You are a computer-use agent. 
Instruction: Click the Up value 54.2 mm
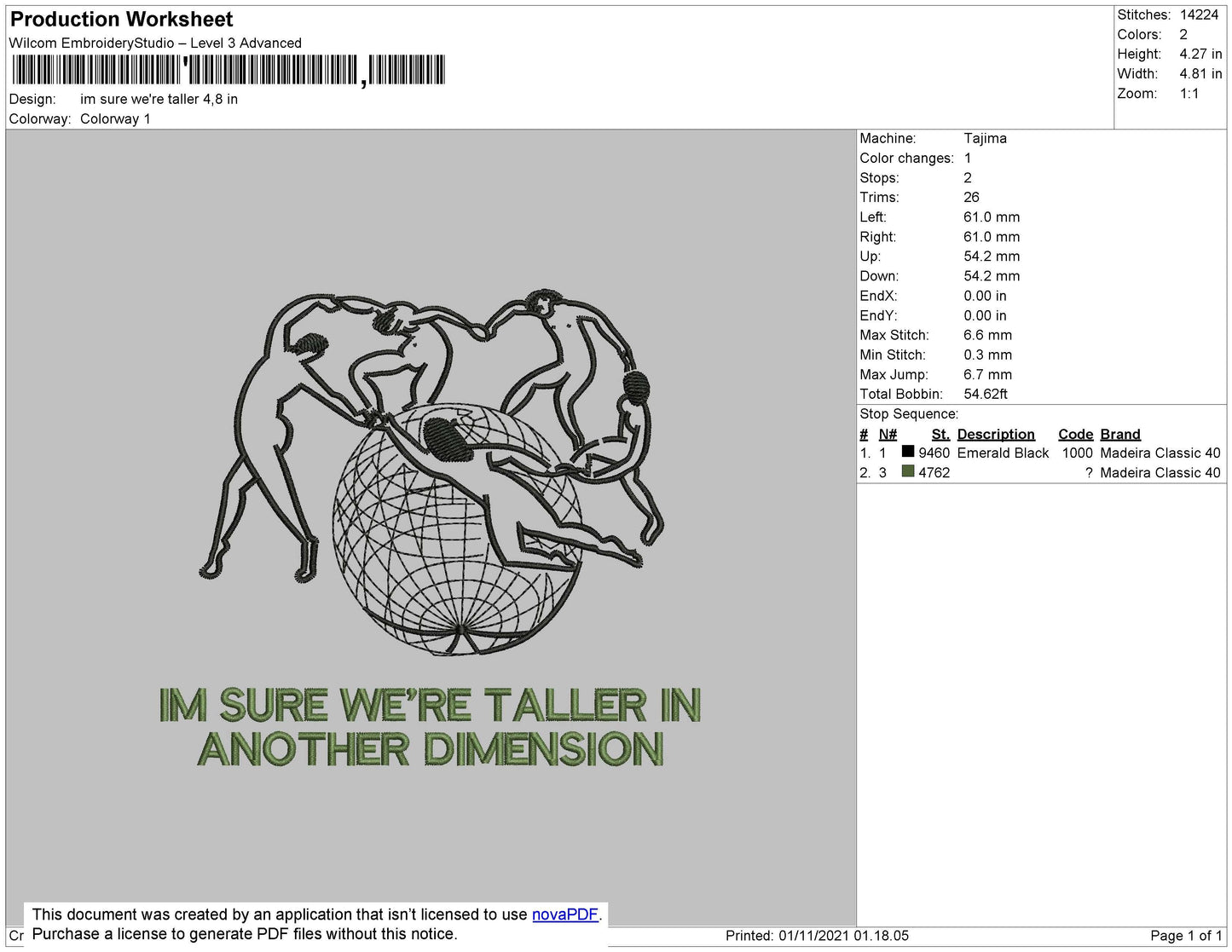[x=992, y=256]
